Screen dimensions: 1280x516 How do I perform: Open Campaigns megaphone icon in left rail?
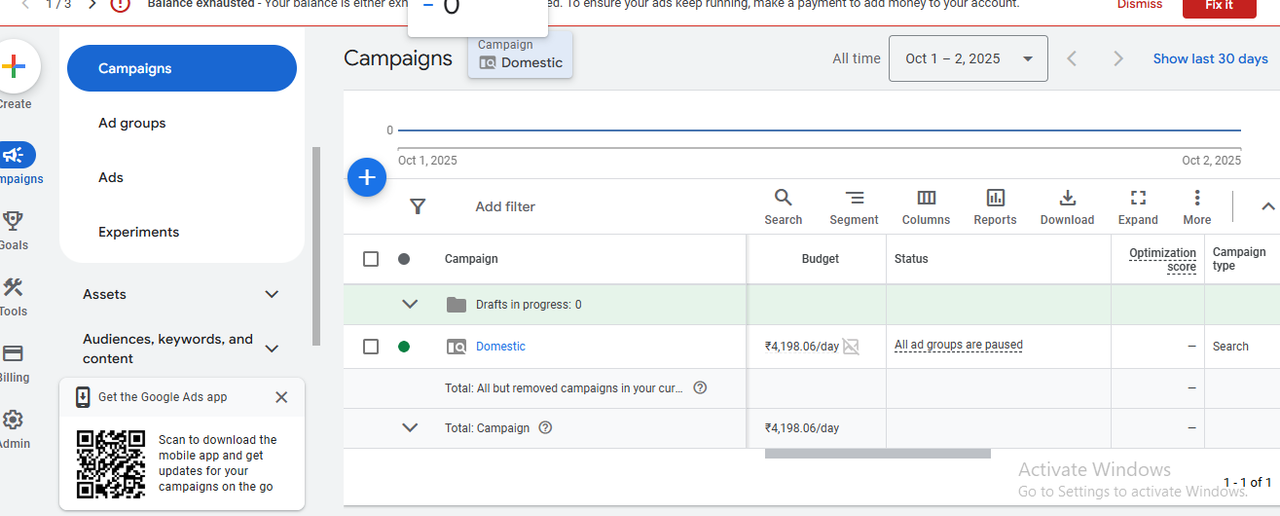(x=14, y=155)
